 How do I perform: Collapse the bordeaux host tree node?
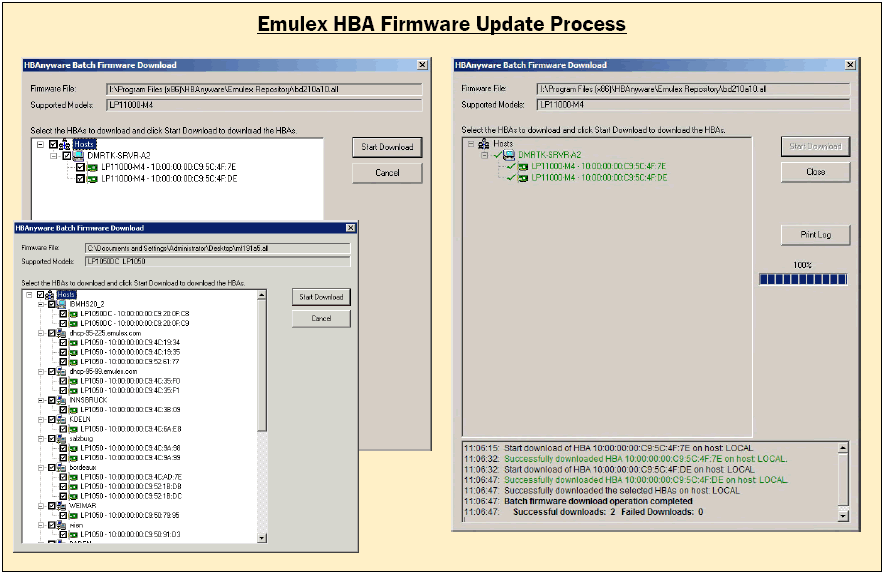39,467
